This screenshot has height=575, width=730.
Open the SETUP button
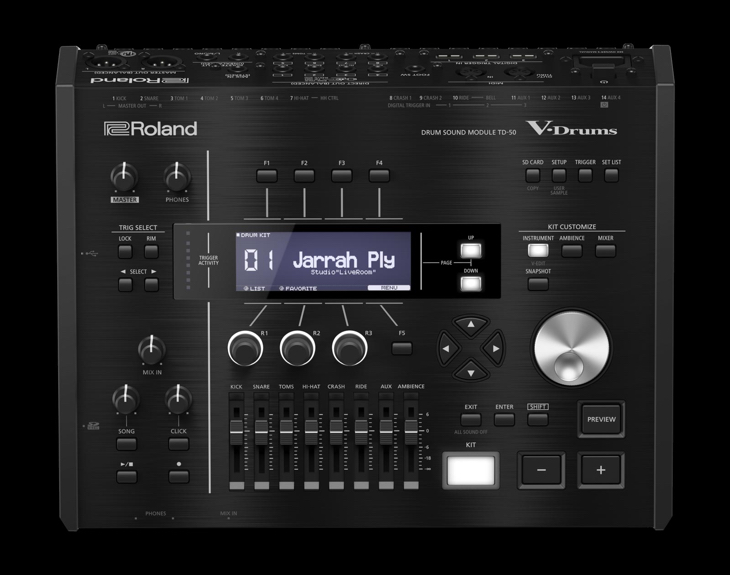(559, 175)
